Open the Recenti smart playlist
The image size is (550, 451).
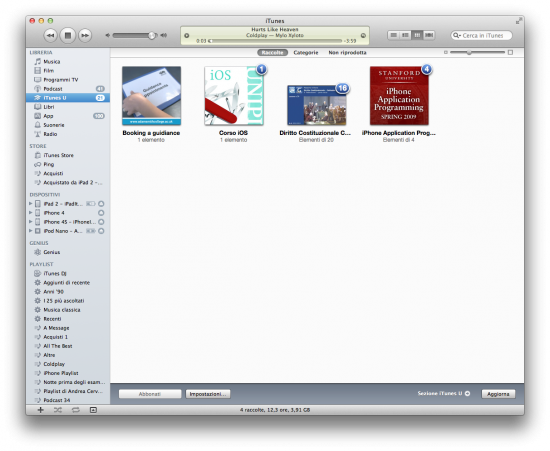click(x=52, y=319)
